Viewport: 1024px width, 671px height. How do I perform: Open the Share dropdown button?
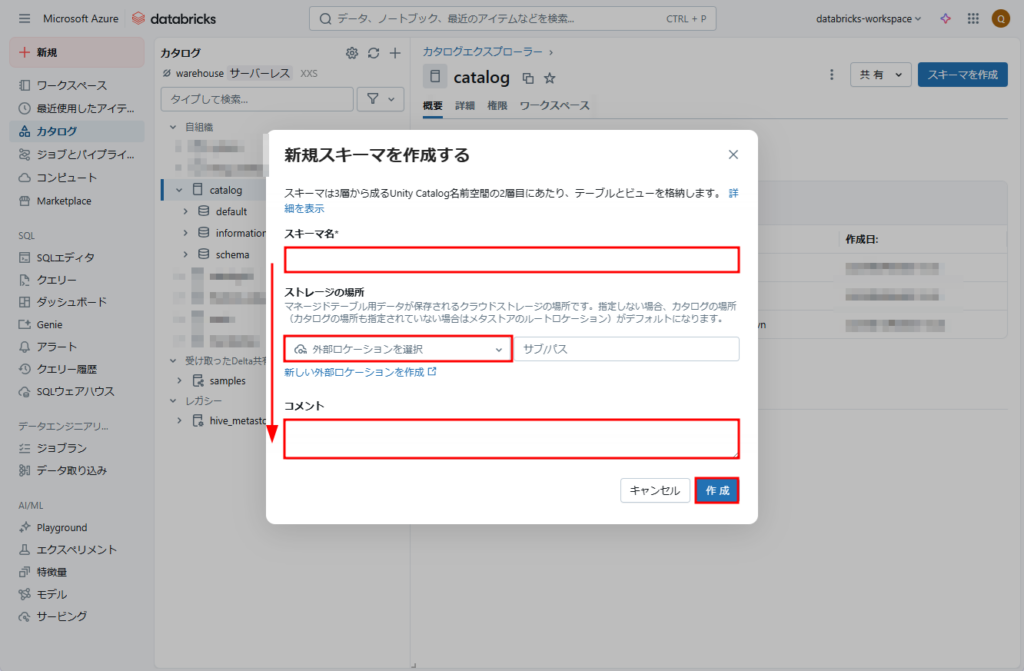pyautogui.click(x=880, y=74)
